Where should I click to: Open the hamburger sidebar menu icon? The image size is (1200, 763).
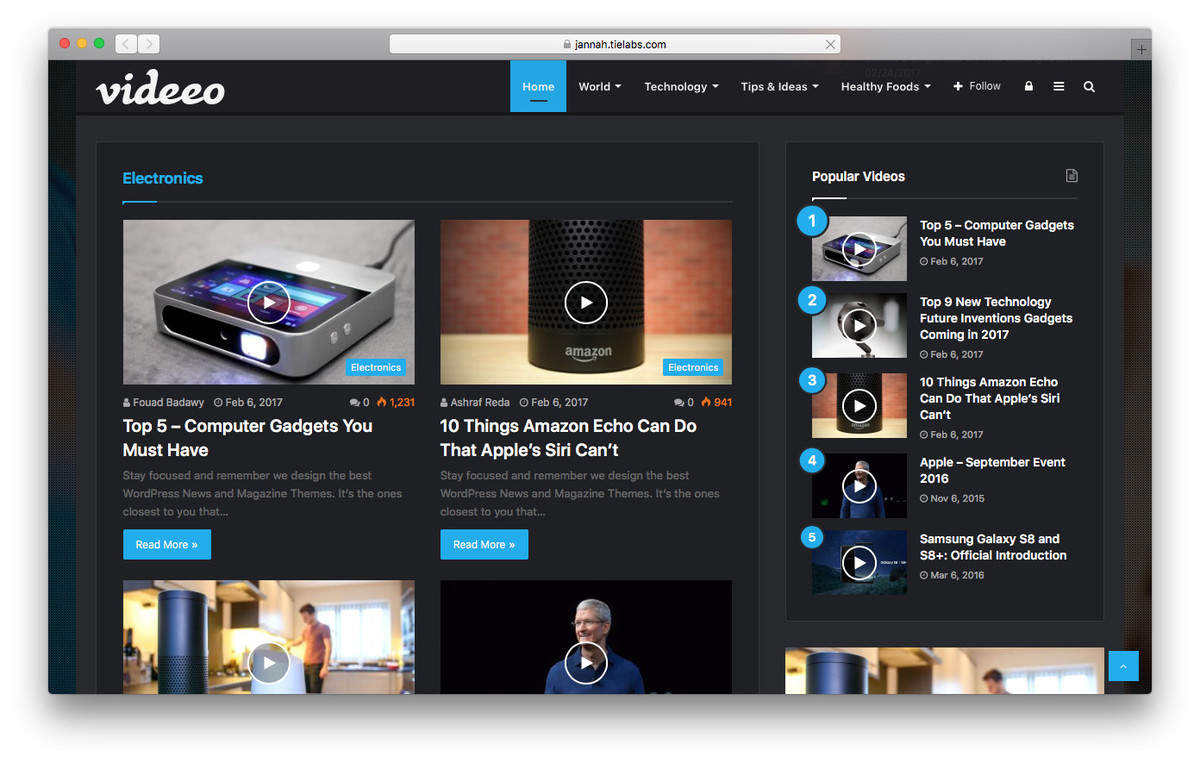(1058, 86)
